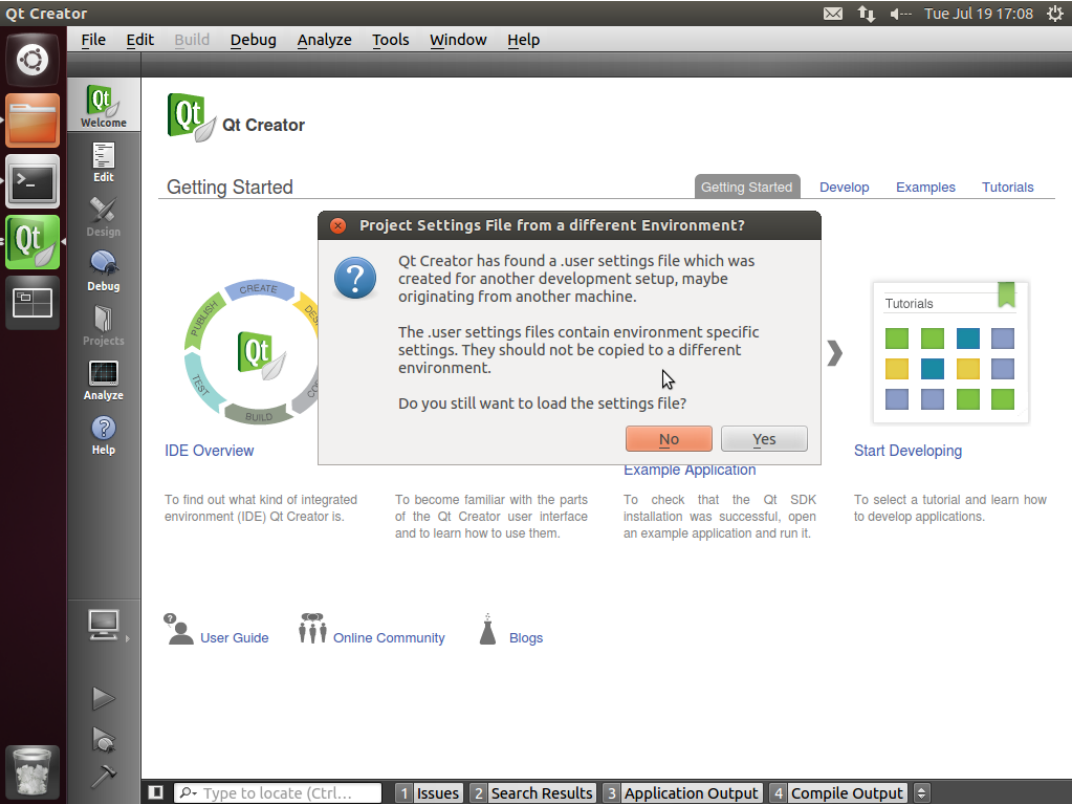Open the Analyze menu
Image resolution: width=1074 pixels, height=804 pixels.
coord(324,40)
